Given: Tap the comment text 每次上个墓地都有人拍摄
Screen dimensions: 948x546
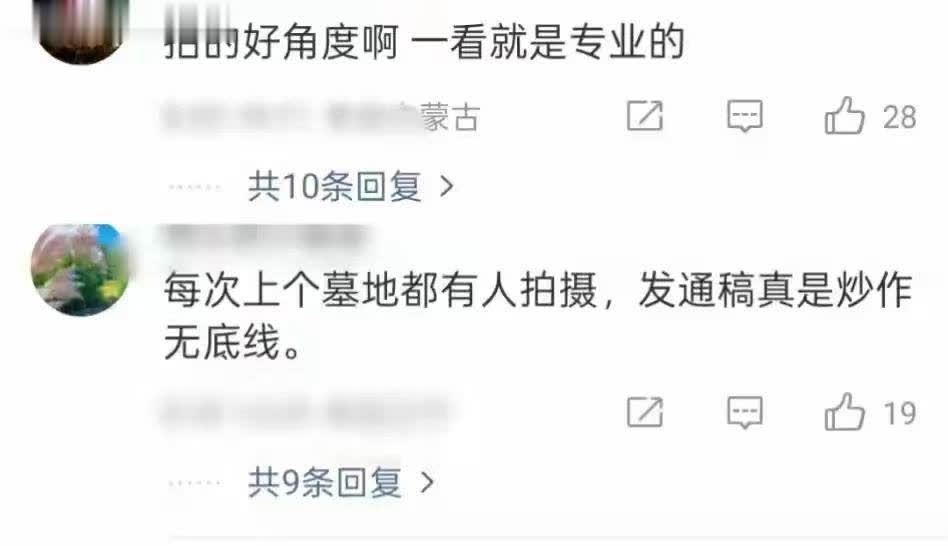Looking at the screenshot, I should pyautogui.click(x=380, y=290).
